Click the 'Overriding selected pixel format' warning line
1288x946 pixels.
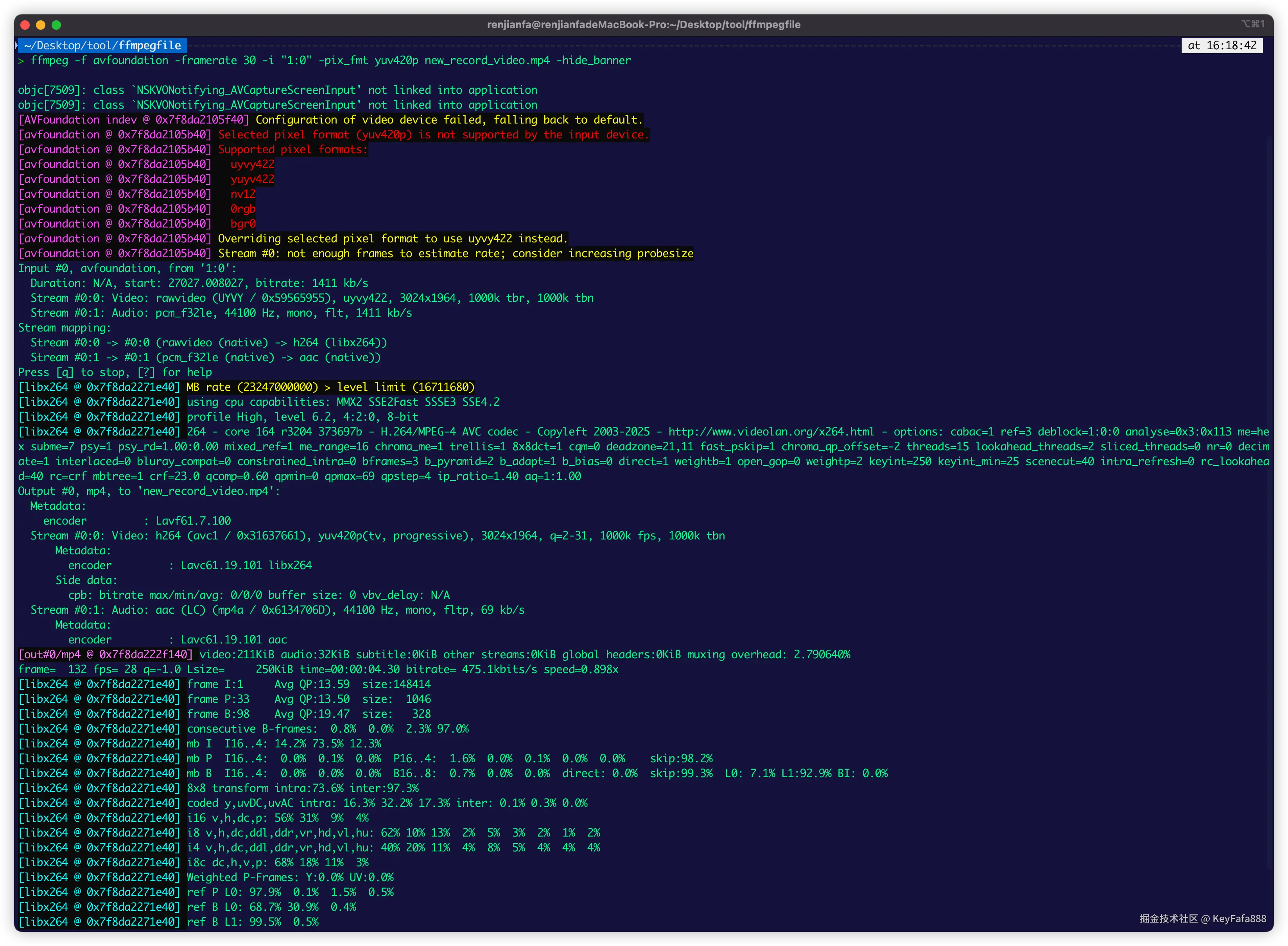(x=392, y=239)
